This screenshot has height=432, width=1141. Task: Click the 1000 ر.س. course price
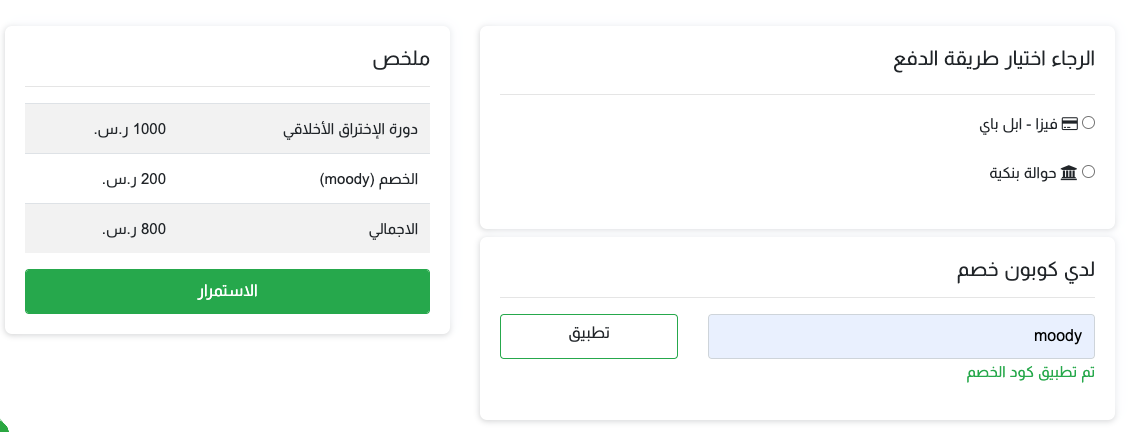pyautogui.click(x=130, y=129)
